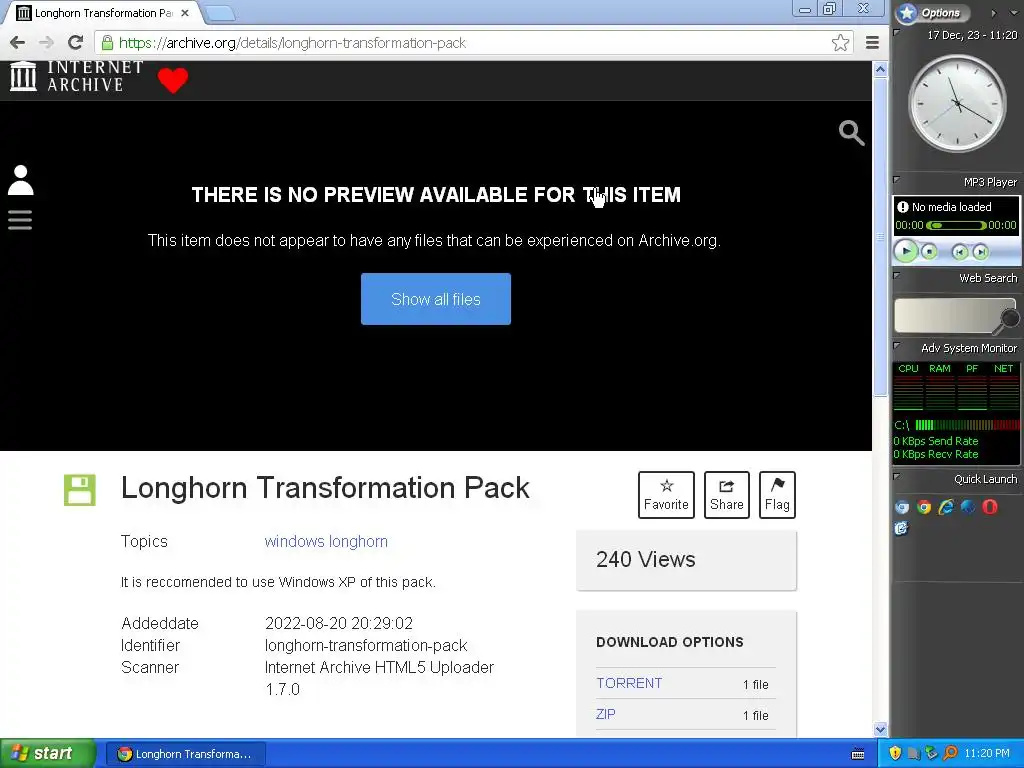1024x768 pixels.
Task: Reload the archive.org page
Action: point(76,43)
